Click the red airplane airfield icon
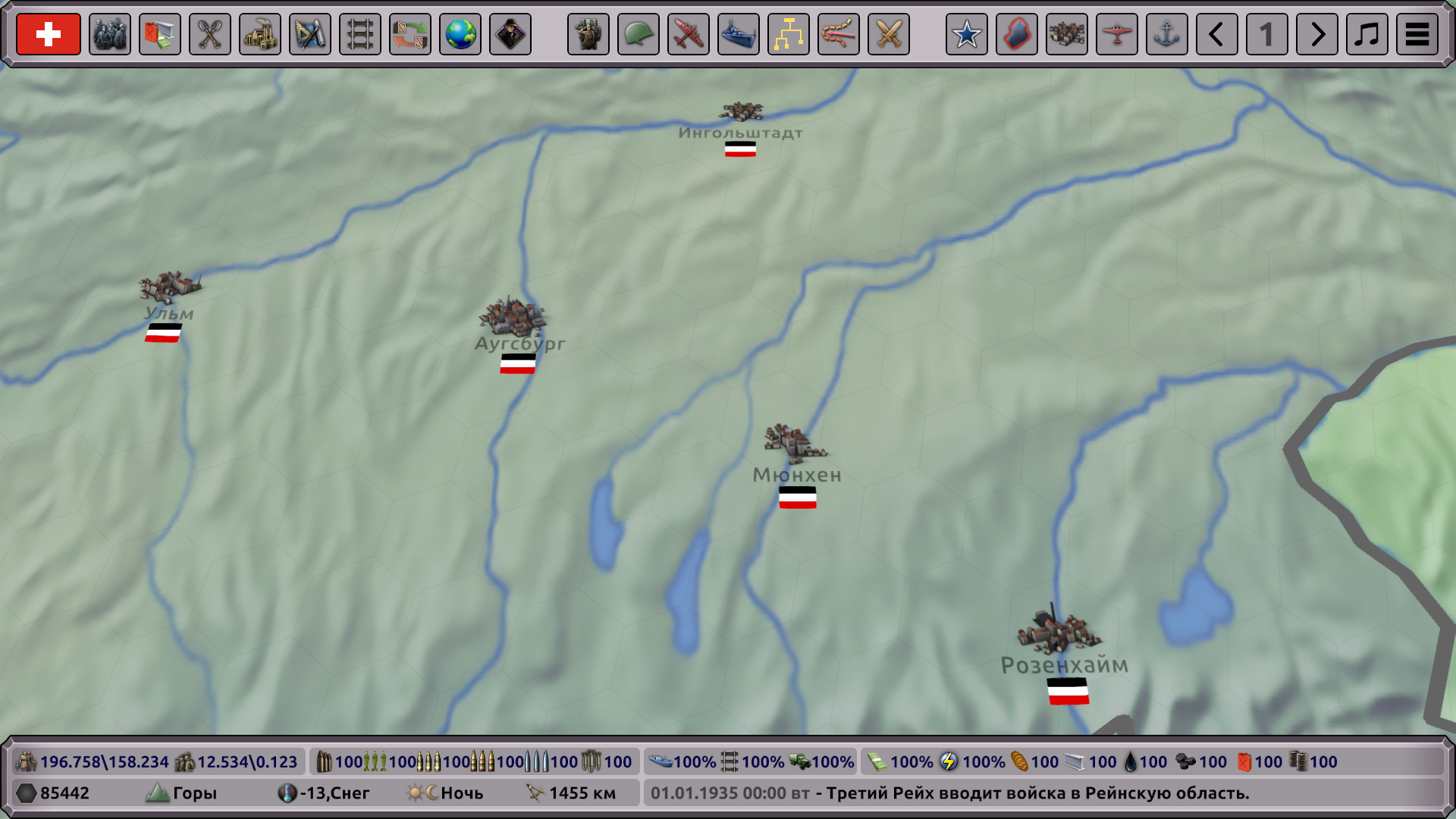 (x=1117, y=34)
